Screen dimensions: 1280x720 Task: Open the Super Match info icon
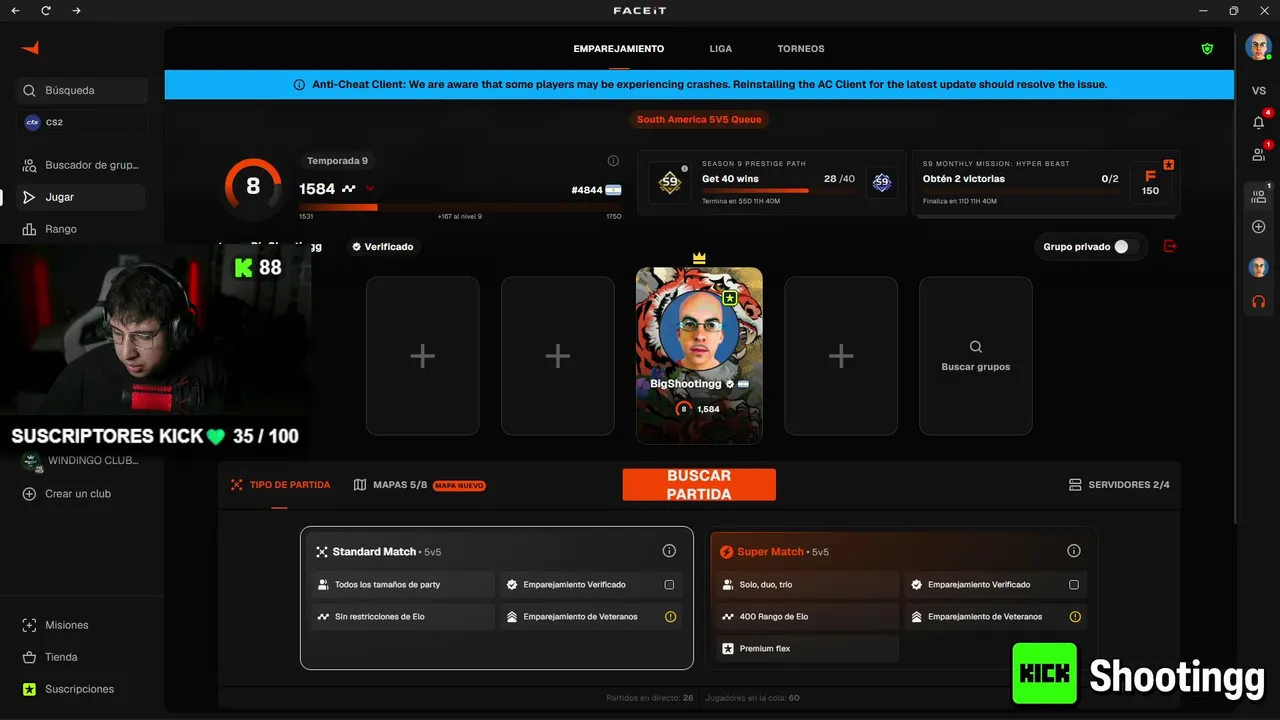1074,551
